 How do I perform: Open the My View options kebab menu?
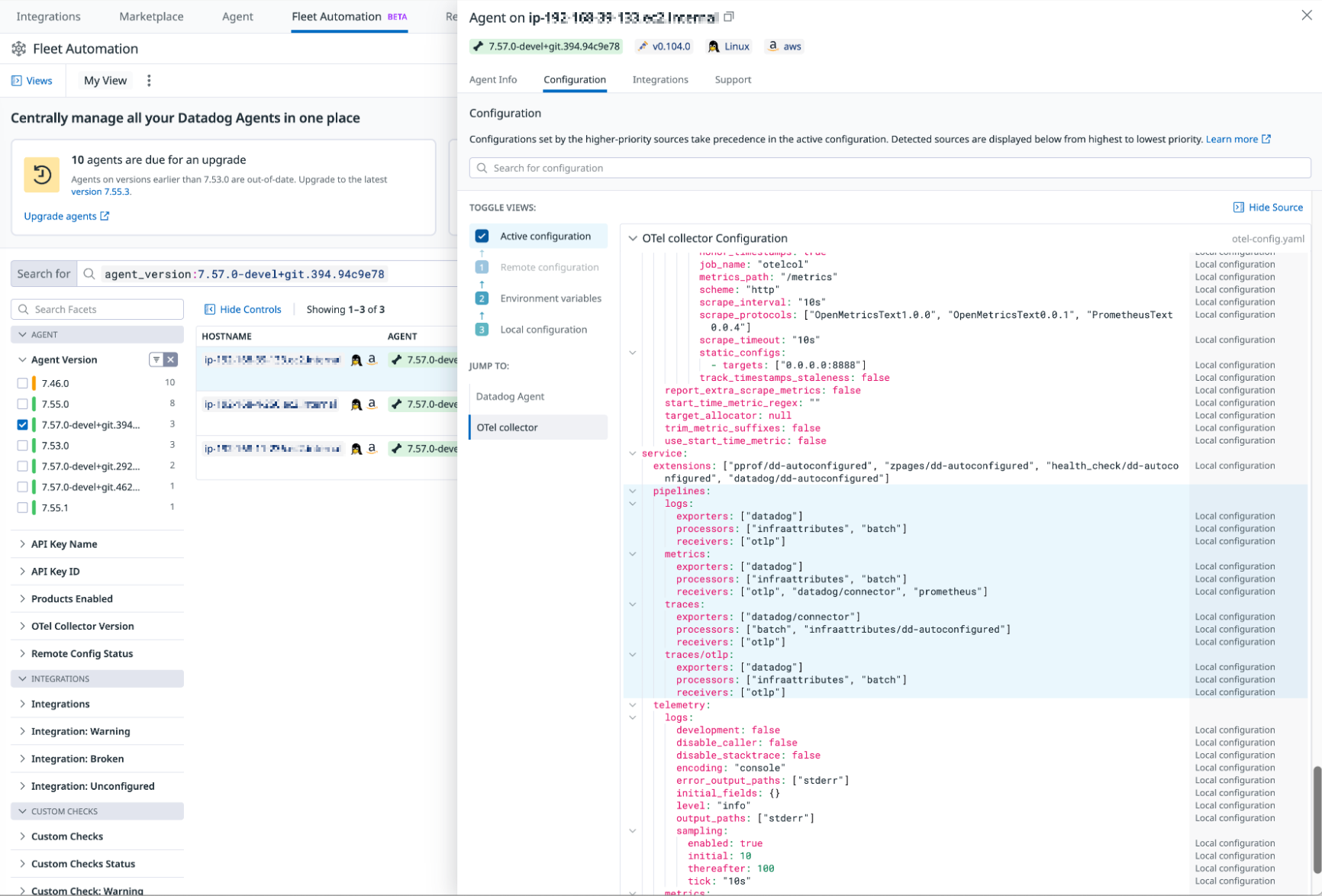(149, 81)
